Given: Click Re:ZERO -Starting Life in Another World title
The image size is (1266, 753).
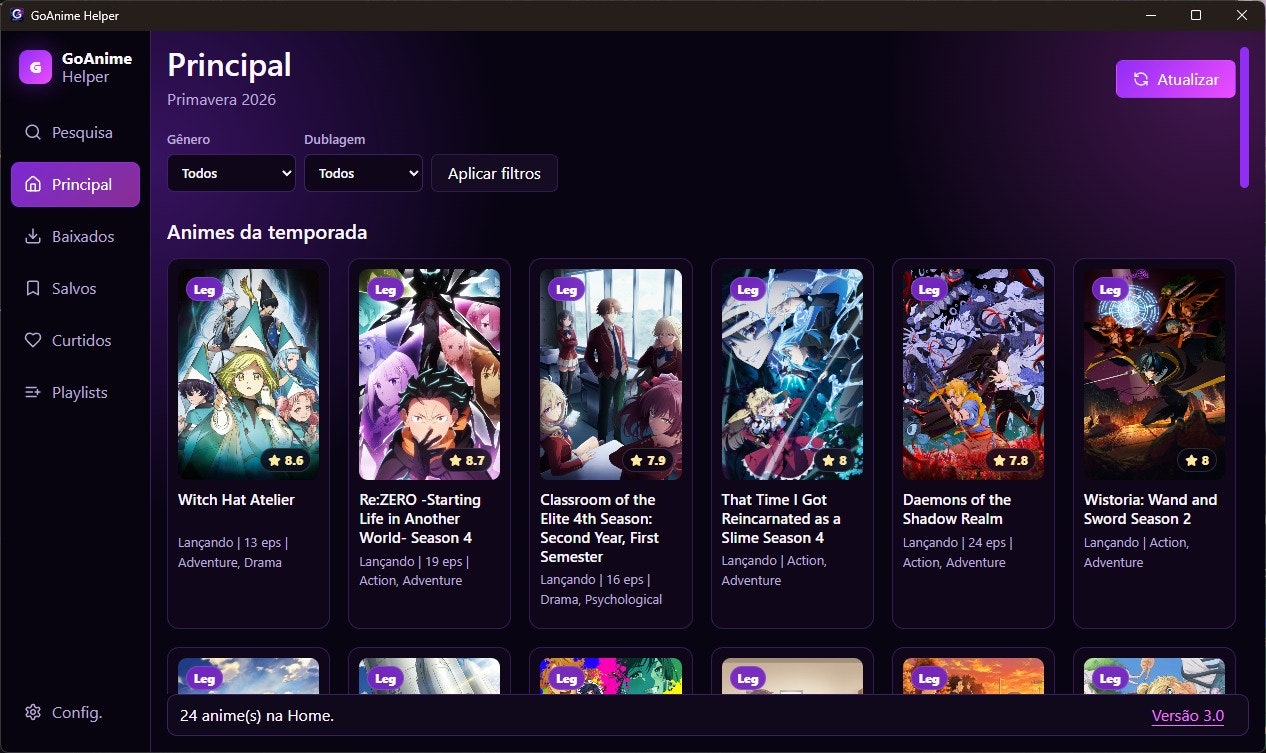Looking at the screenshot, I should click(x=420, y=518).
